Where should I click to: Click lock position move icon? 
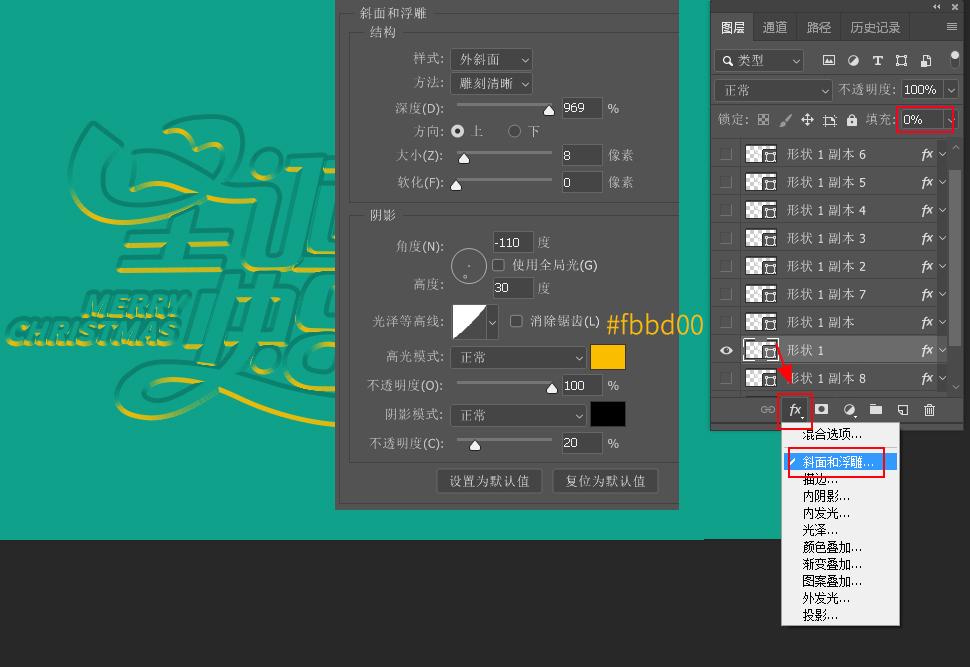pyautogui.click(x=807, y=119)
